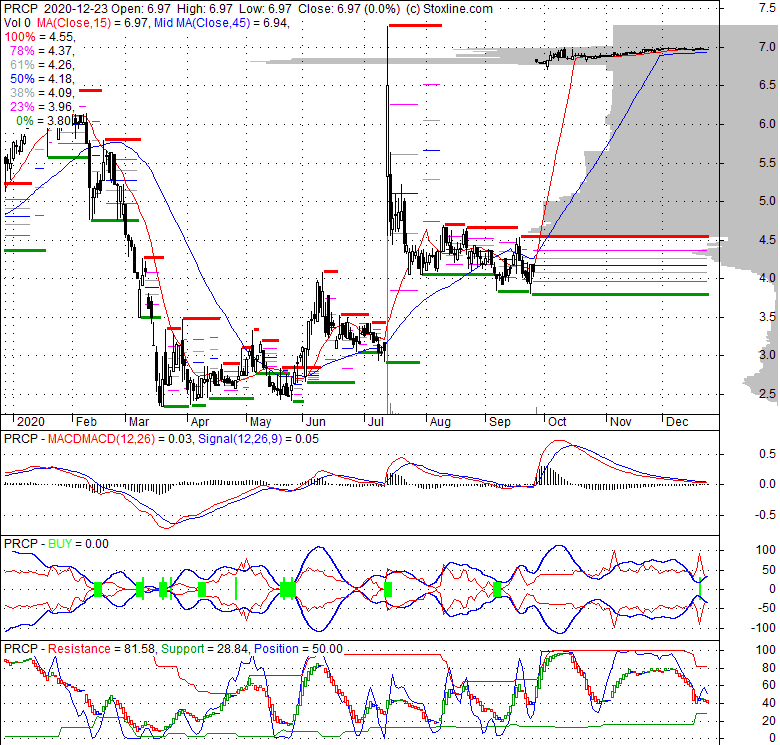Click the 'PRCP 2020-12-23' ticker date header

pos(55,8)
